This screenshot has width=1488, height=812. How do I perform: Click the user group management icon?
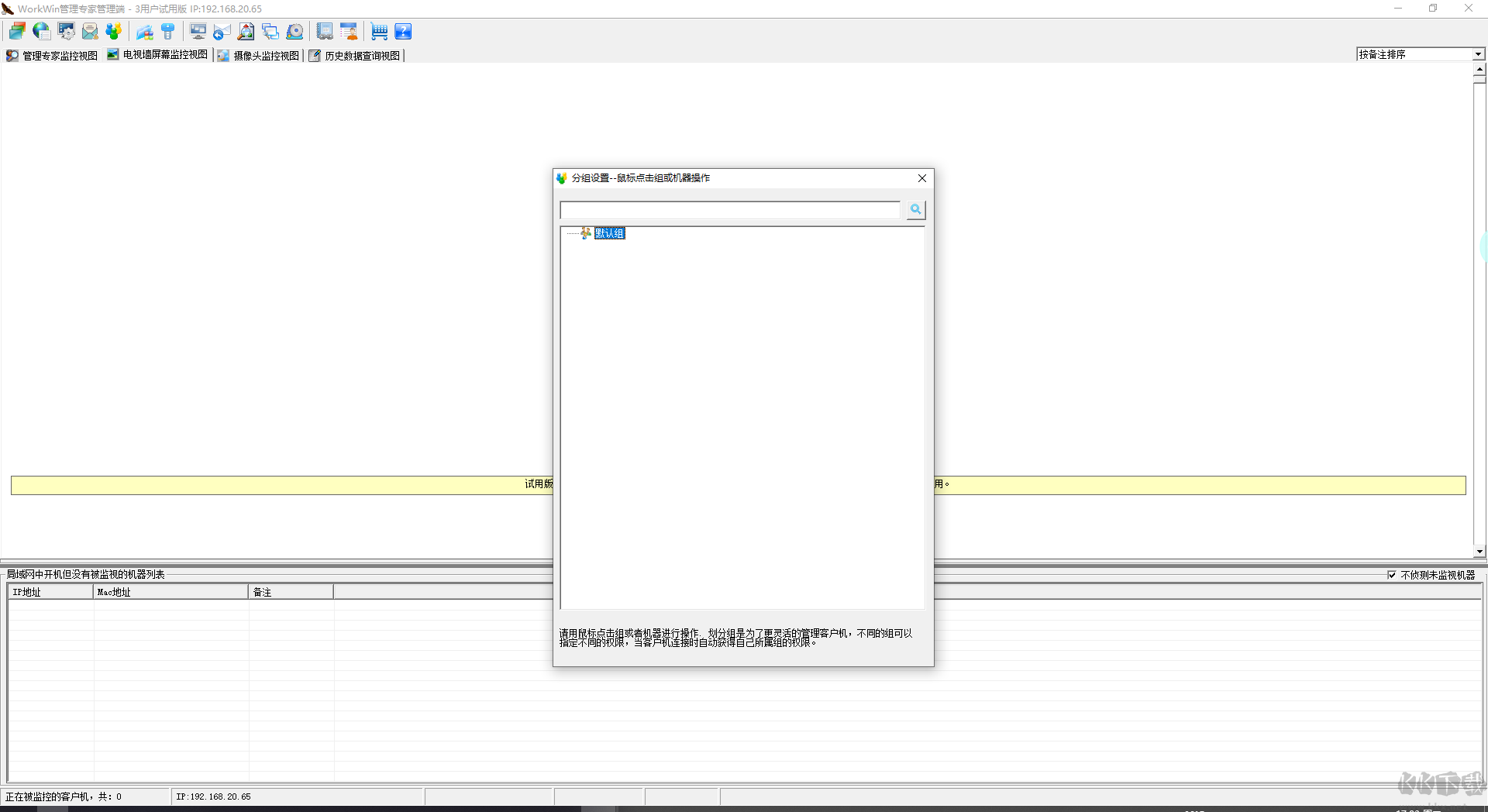114,31
